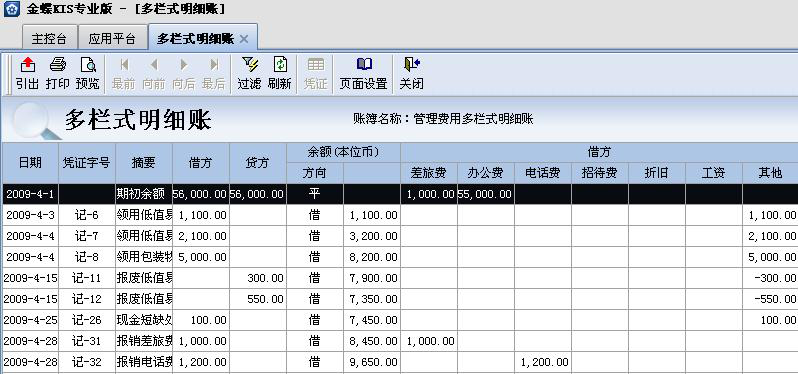Click the 刷新 refresh icon
The width and height of the screenshot is (798, 374).
[280, 65]
